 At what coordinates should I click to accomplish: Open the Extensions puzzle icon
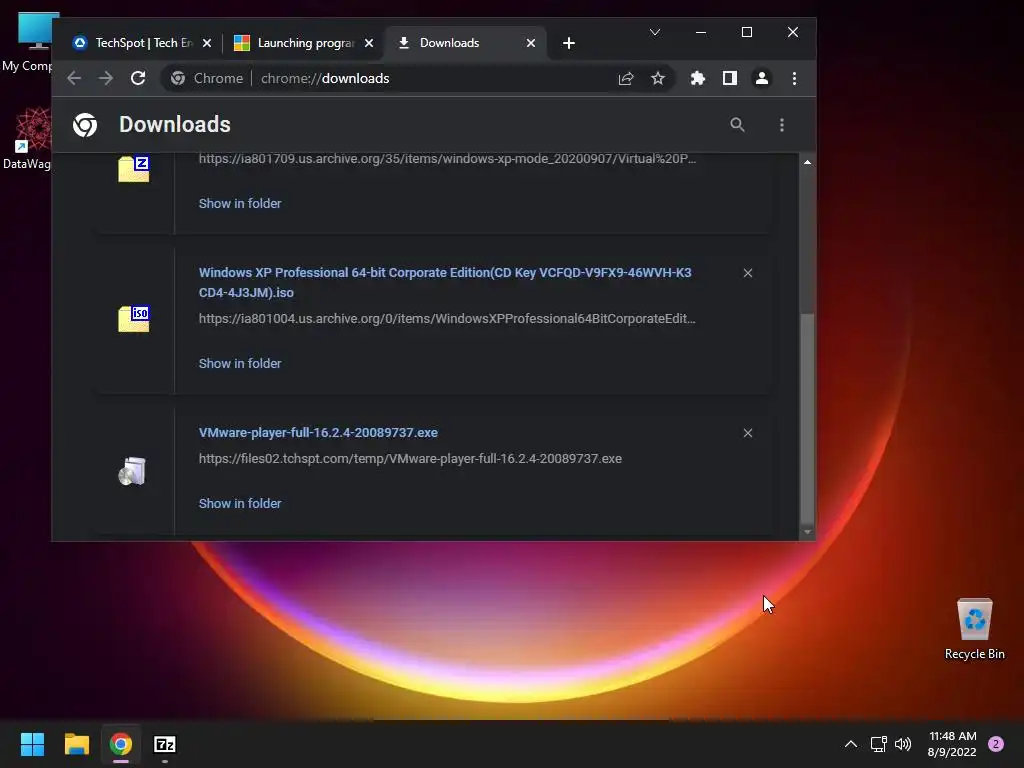tap(697, 78)
